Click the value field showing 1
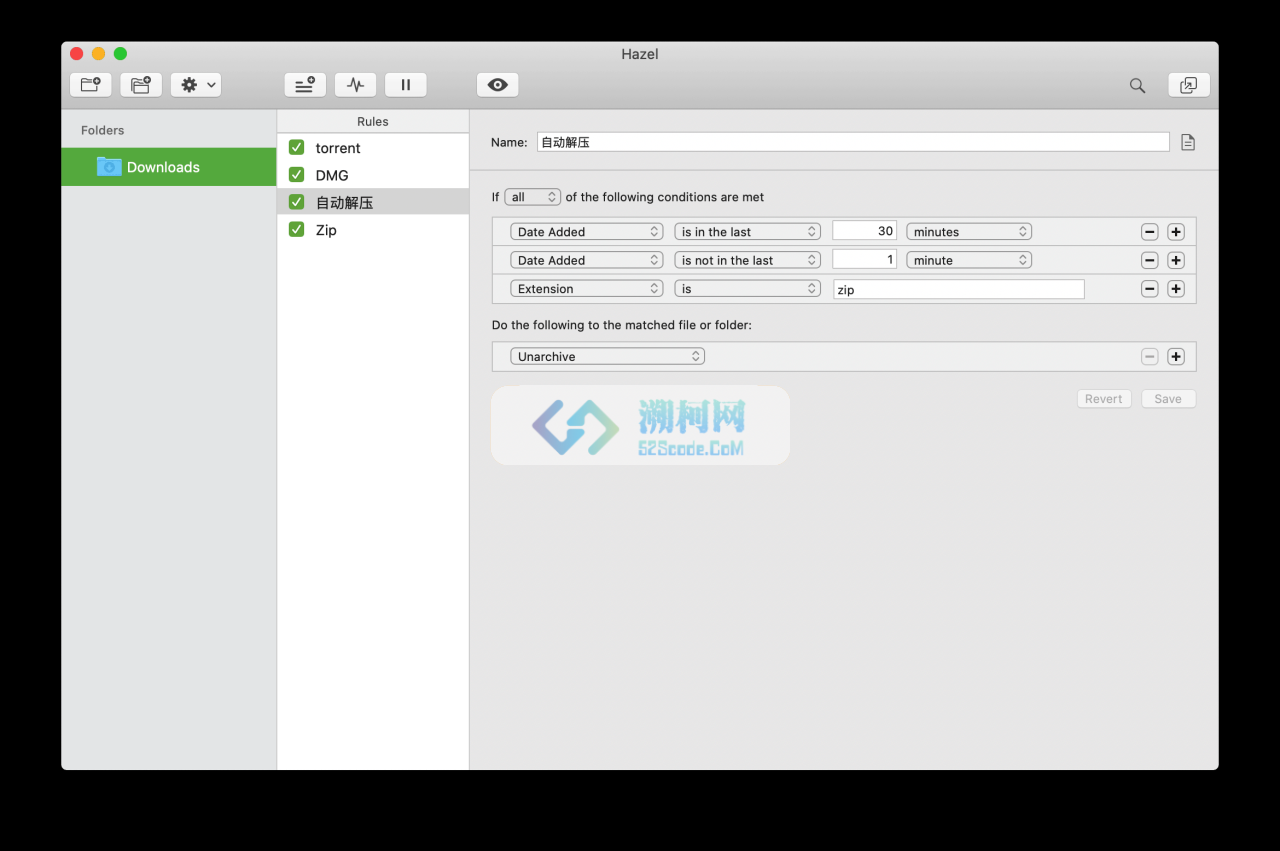 (x=864, y=260)
